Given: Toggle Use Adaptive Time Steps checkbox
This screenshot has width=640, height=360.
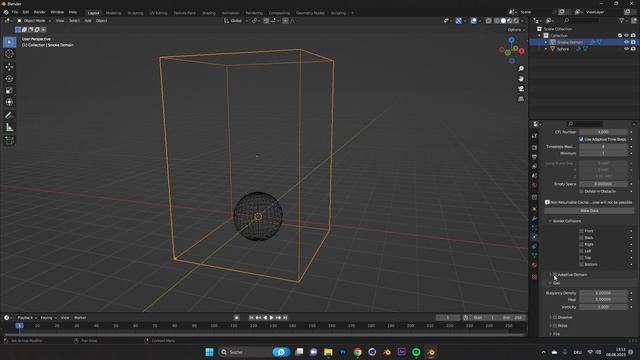Looking at the screenshot, I should tap(581, 139).
